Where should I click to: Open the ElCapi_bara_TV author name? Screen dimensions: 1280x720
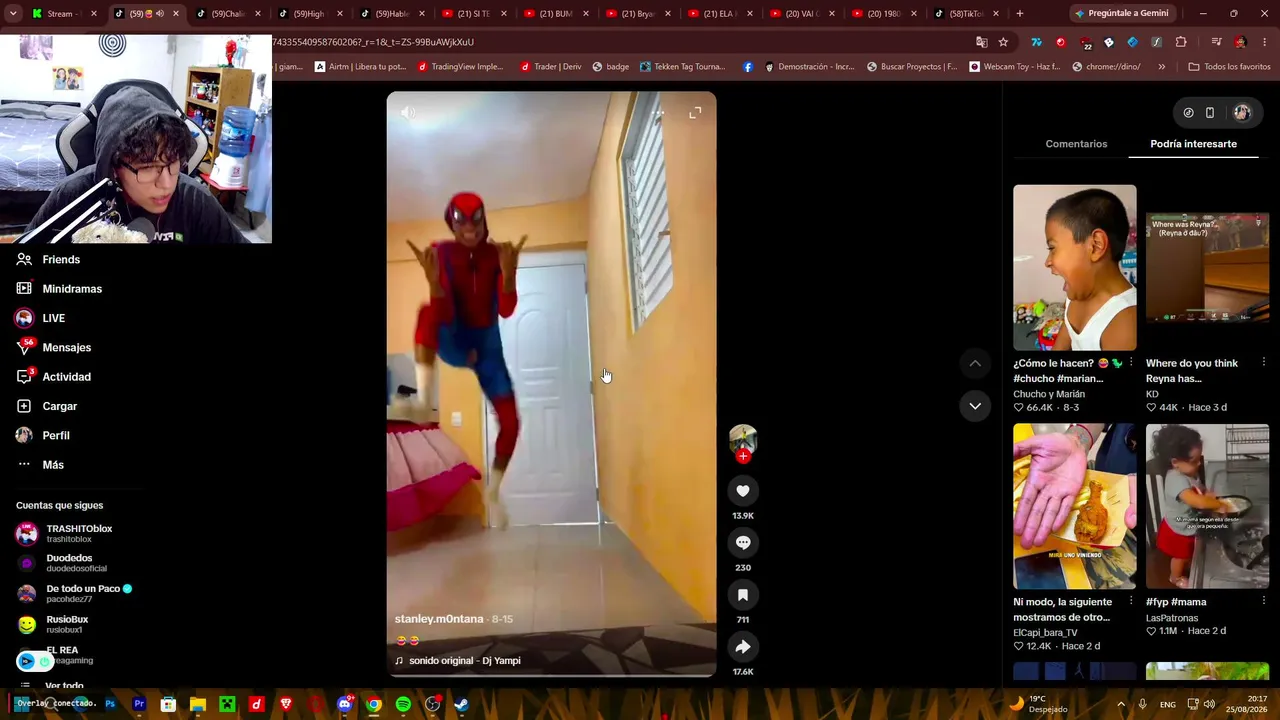[1045, 632]
